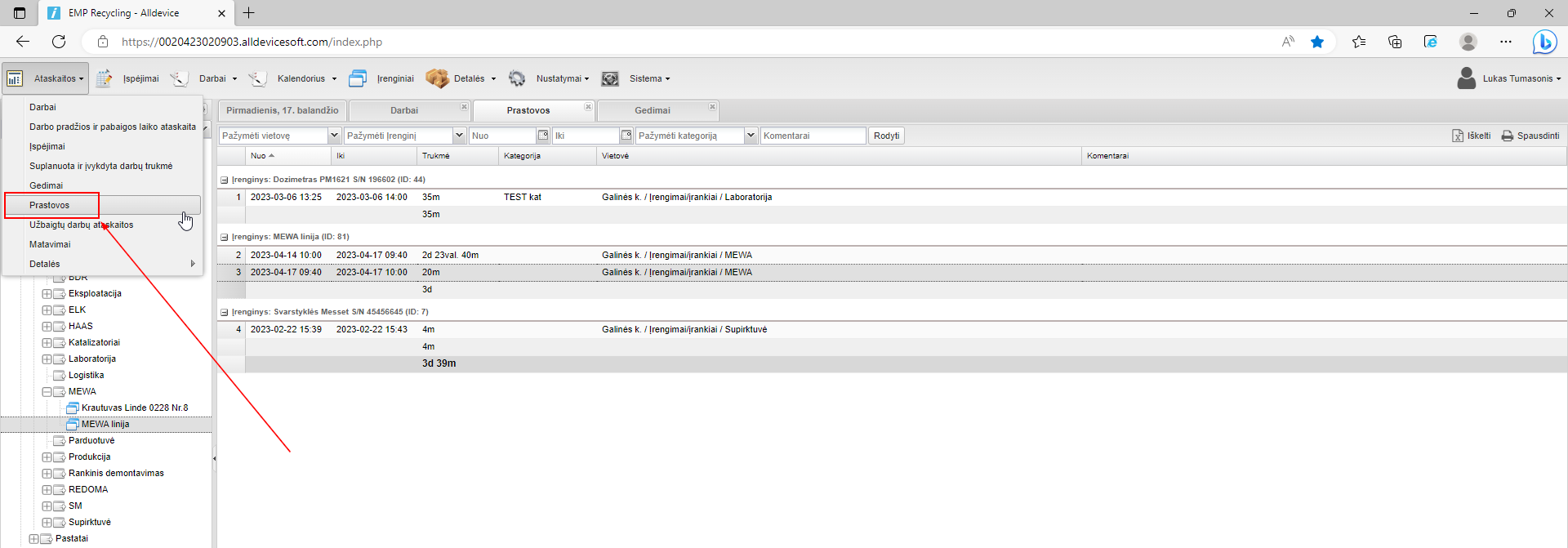Image resolution: width=1568 pixels, height=548 pixels.
Task: Click the Krautuvas Linde 0228 Nr.8 device icon
Action: [73, 408]
